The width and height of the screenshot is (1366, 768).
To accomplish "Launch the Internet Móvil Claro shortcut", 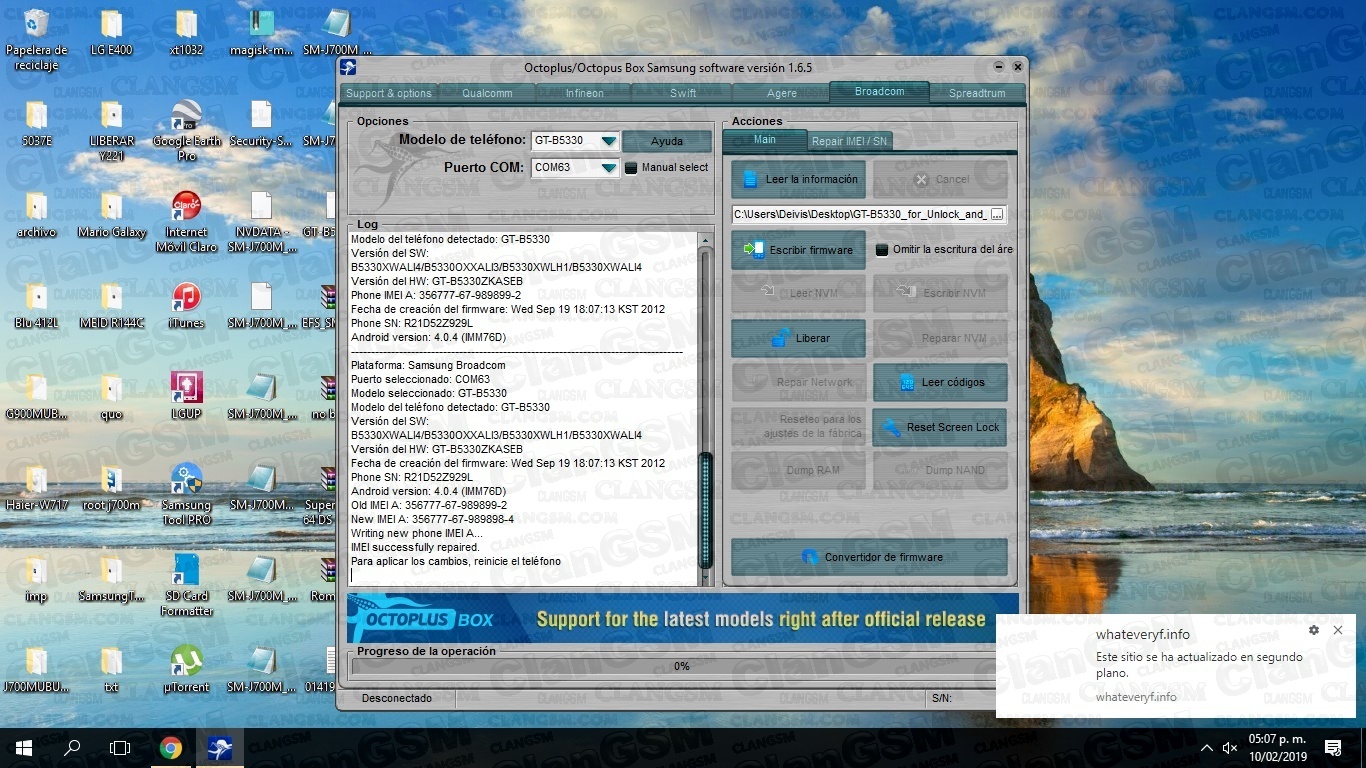I will click(x=186, y=221).
